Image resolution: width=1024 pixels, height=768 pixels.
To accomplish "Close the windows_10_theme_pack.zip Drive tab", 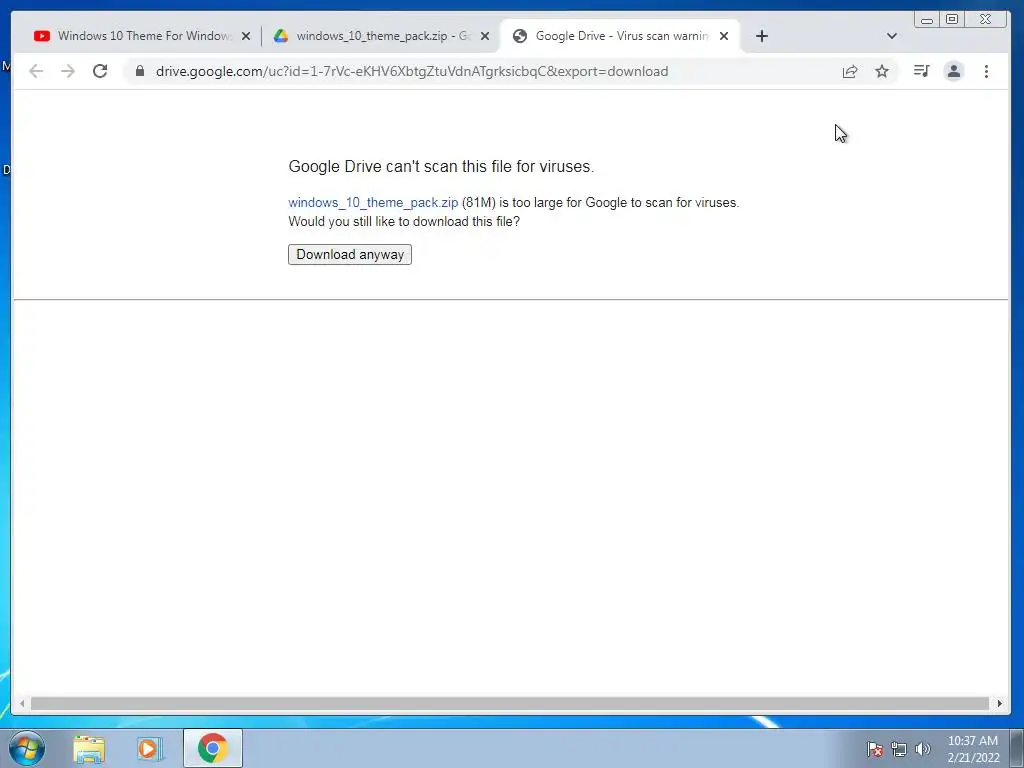I will pyautogui.click(x=485, y=37).
